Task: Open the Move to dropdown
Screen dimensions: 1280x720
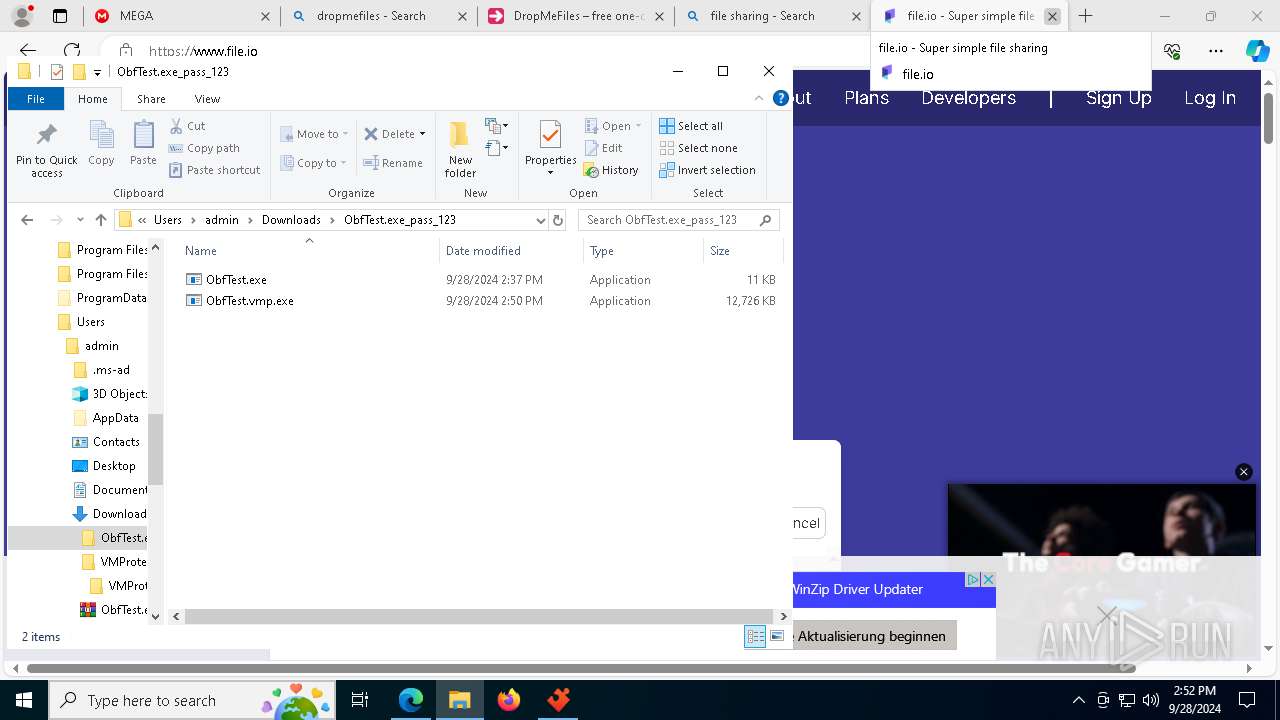Action: [314, 134]
